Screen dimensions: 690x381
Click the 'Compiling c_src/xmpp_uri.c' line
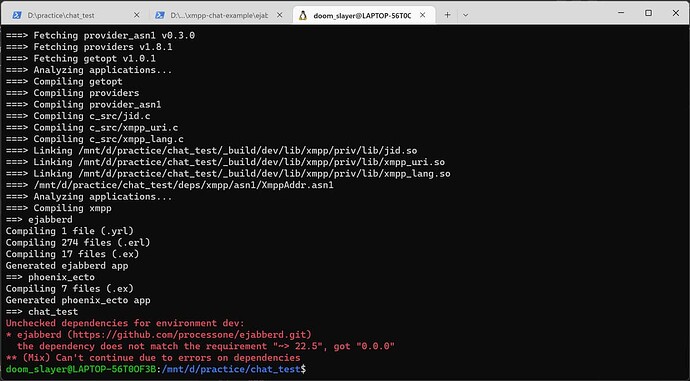[x=92, y=127]
